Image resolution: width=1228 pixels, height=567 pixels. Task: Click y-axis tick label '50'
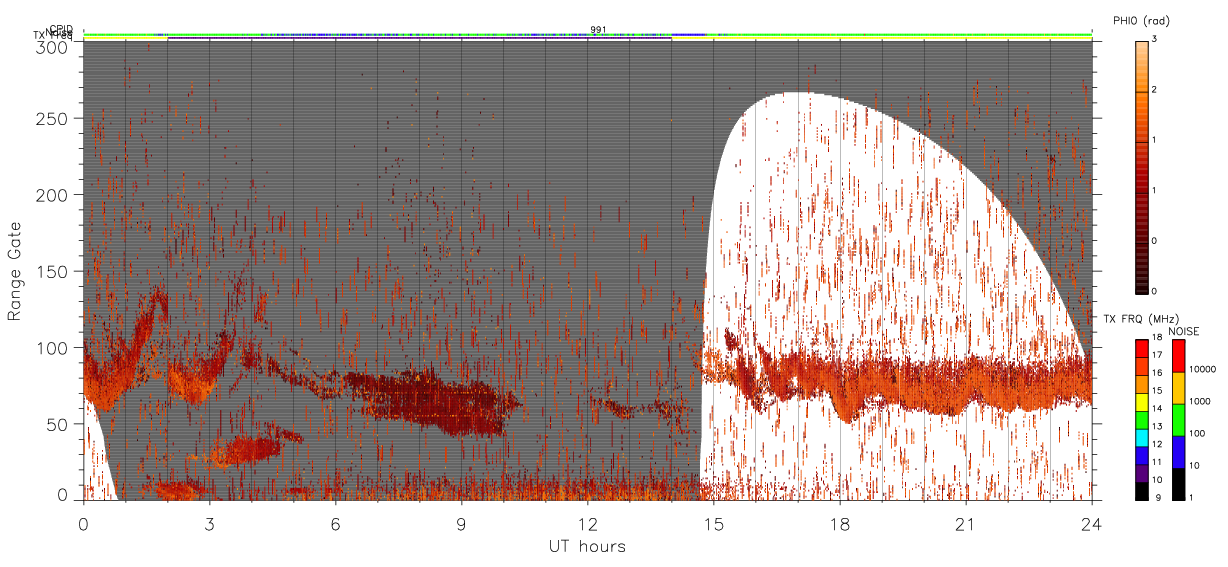coord(57,424)
